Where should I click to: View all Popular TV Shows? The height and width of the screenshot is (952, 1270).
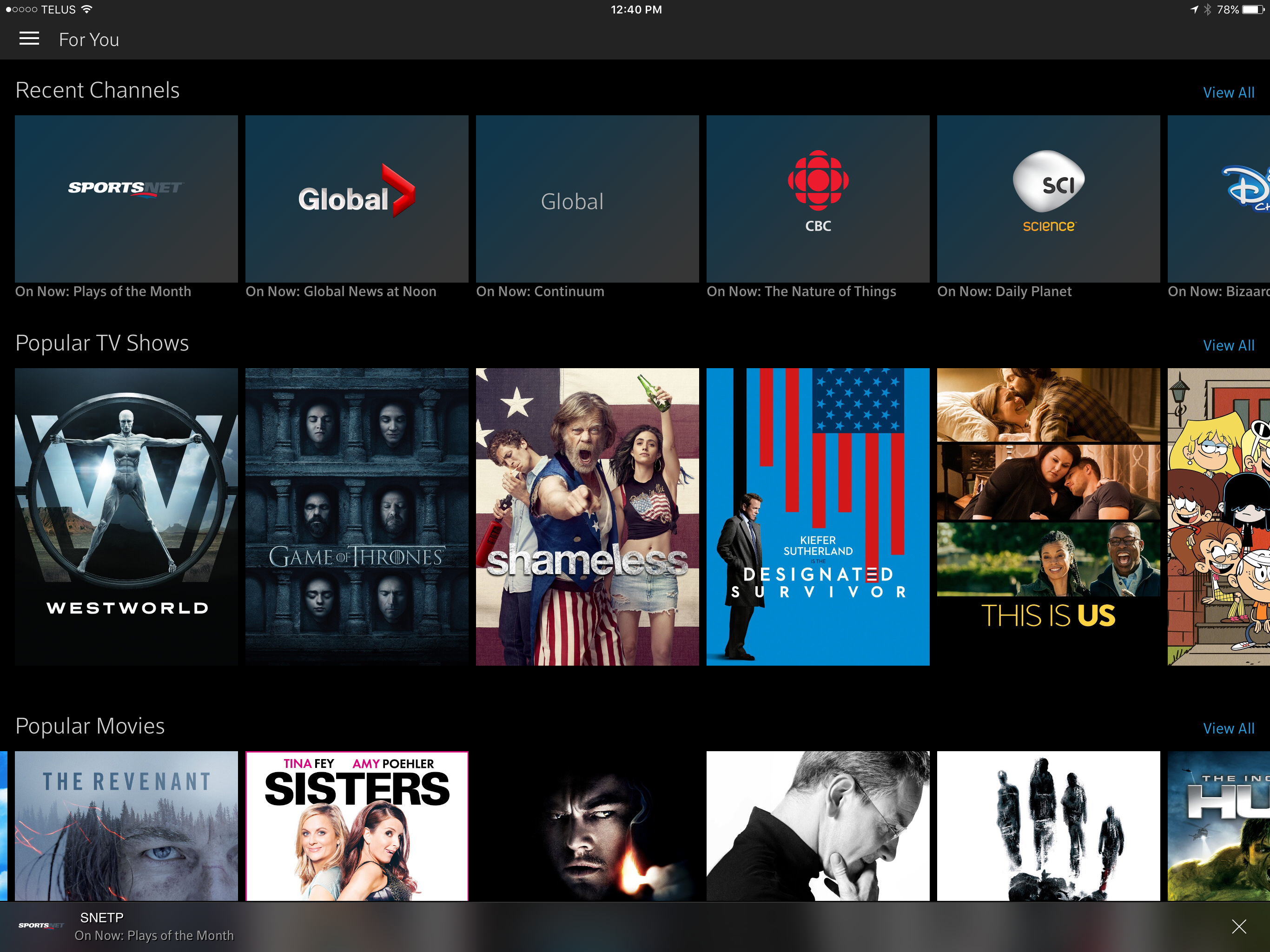click(1228, 345)
